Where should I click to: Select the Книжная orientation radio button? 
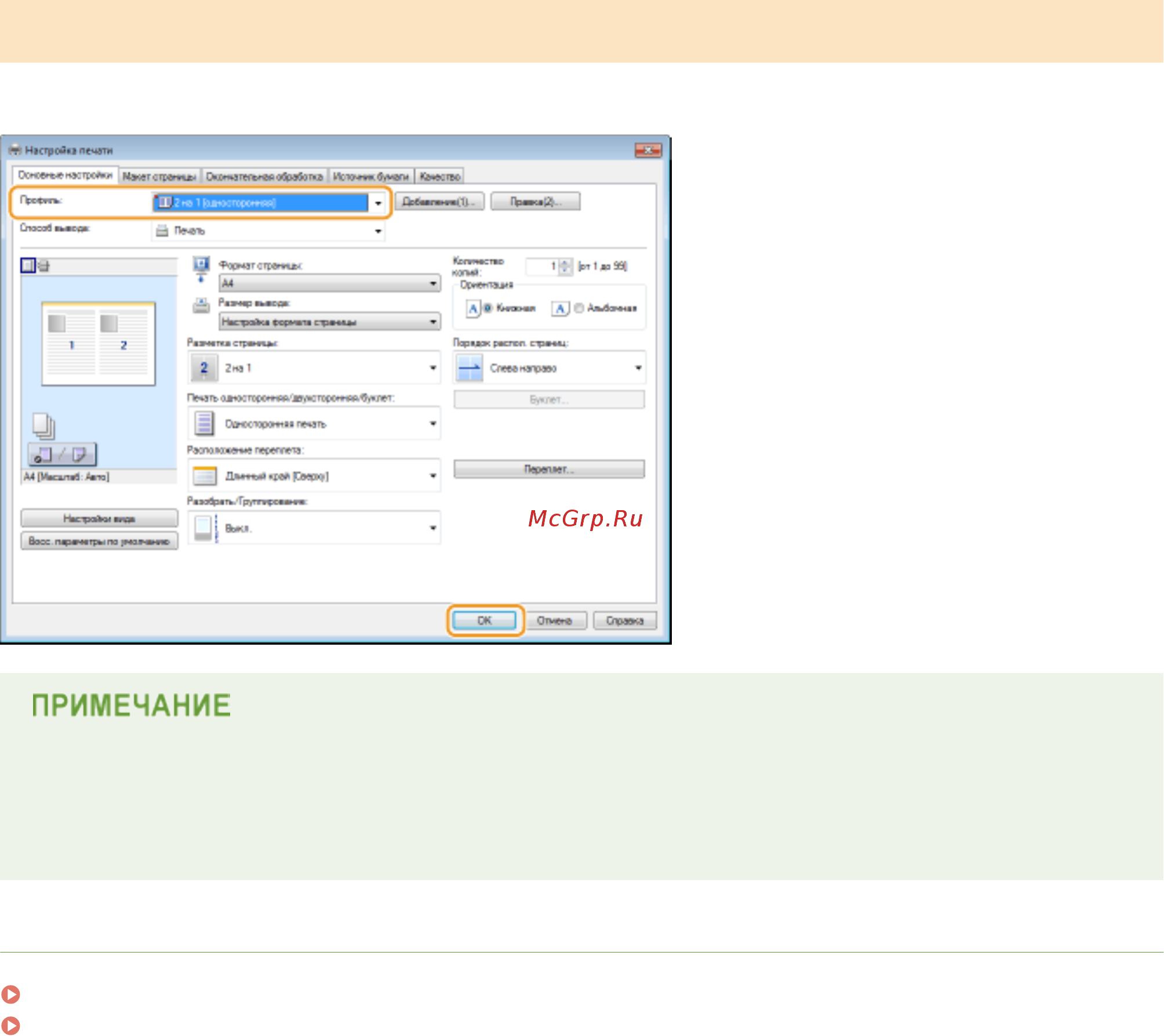[488, 308]
